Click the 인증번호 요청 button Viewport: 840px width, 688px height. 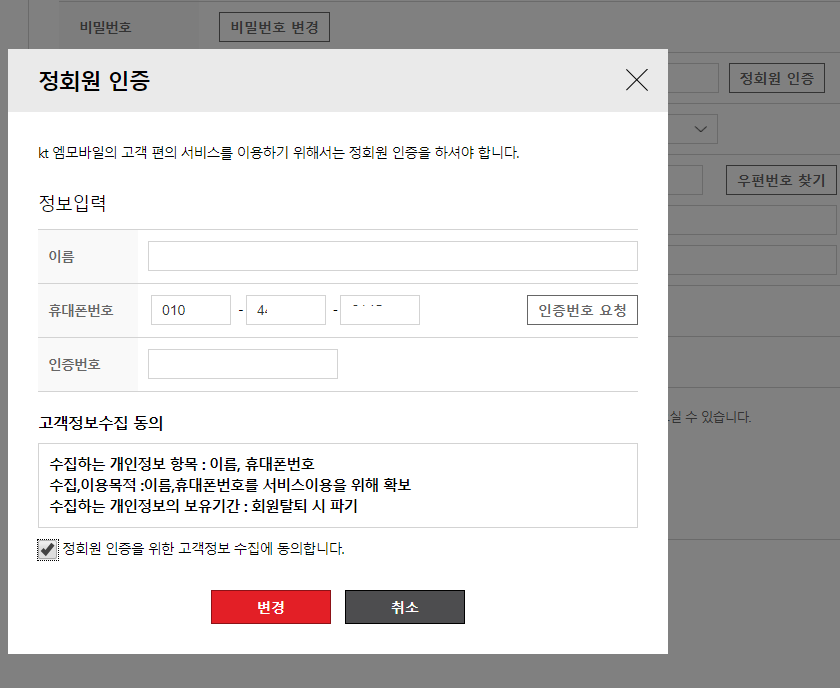[x=582, y=309]
